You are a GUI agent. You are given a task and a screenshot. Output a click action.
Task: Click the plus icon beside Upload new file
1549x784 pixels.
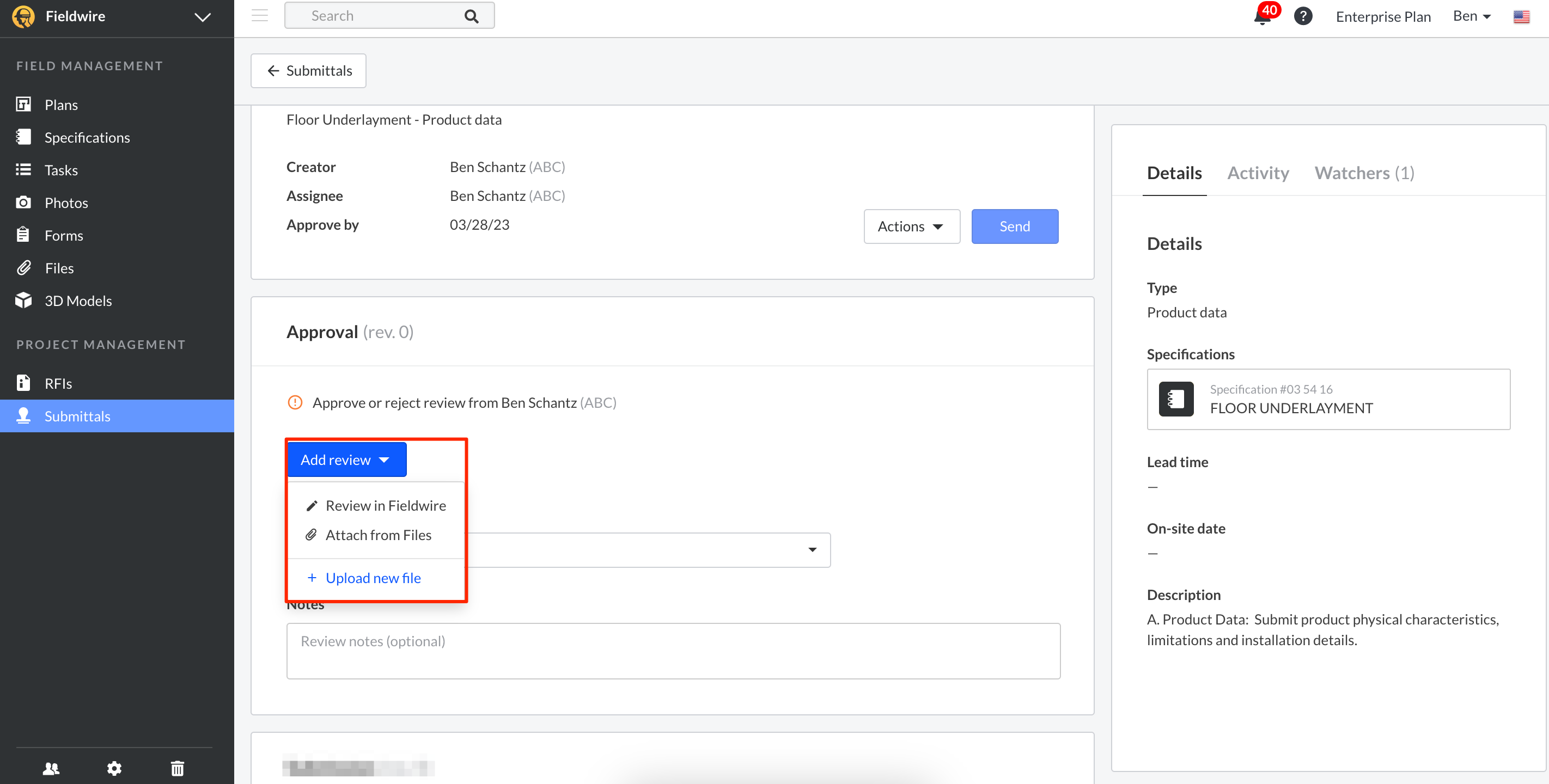(312, 578)
